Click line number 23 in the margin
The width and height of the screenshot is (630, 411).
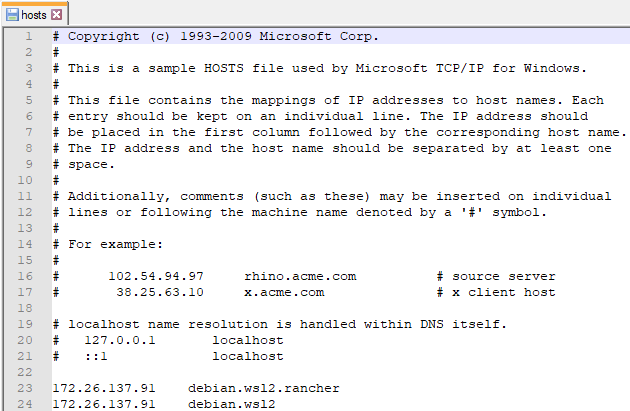(25, 388)
